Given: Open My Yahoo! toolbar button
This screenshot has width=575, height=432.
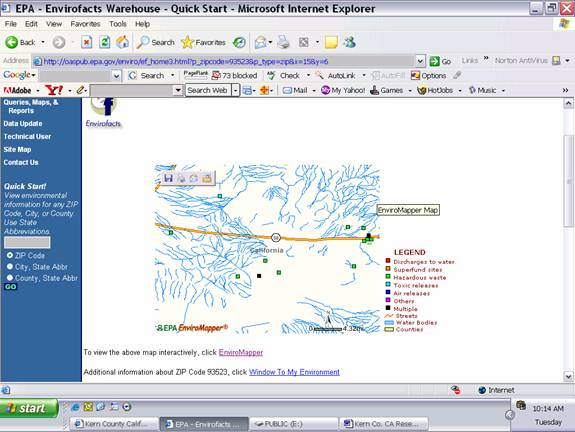Looking at the screenshot, I should [343, 90].
